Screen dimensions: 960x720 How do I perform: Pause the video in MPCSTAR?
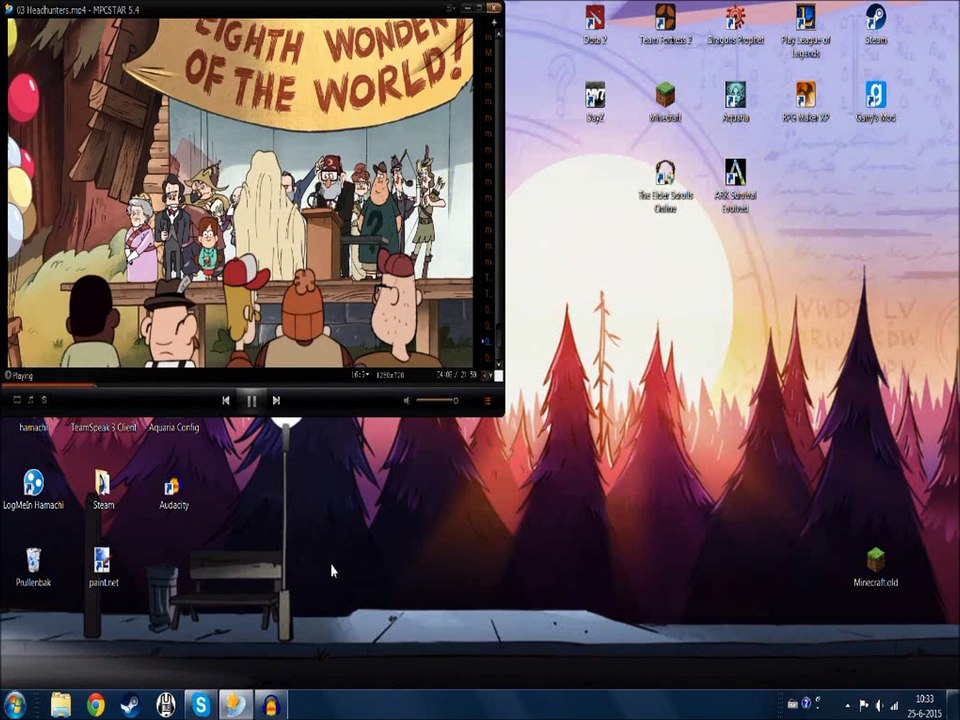click(252, 401)
